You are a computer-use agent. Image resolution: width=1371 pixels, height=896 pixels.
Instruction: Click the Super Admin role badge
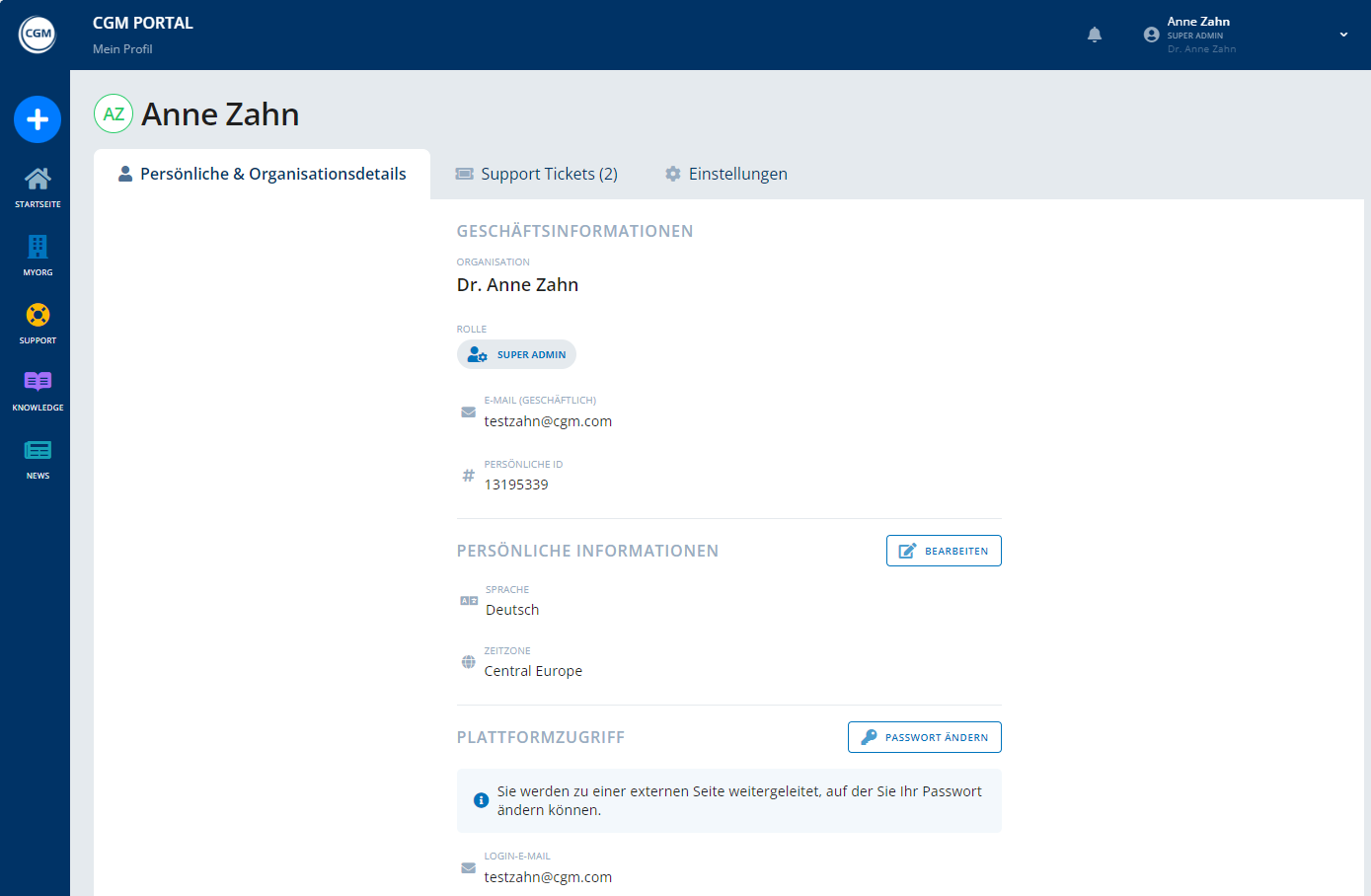(x=516, y=353)
